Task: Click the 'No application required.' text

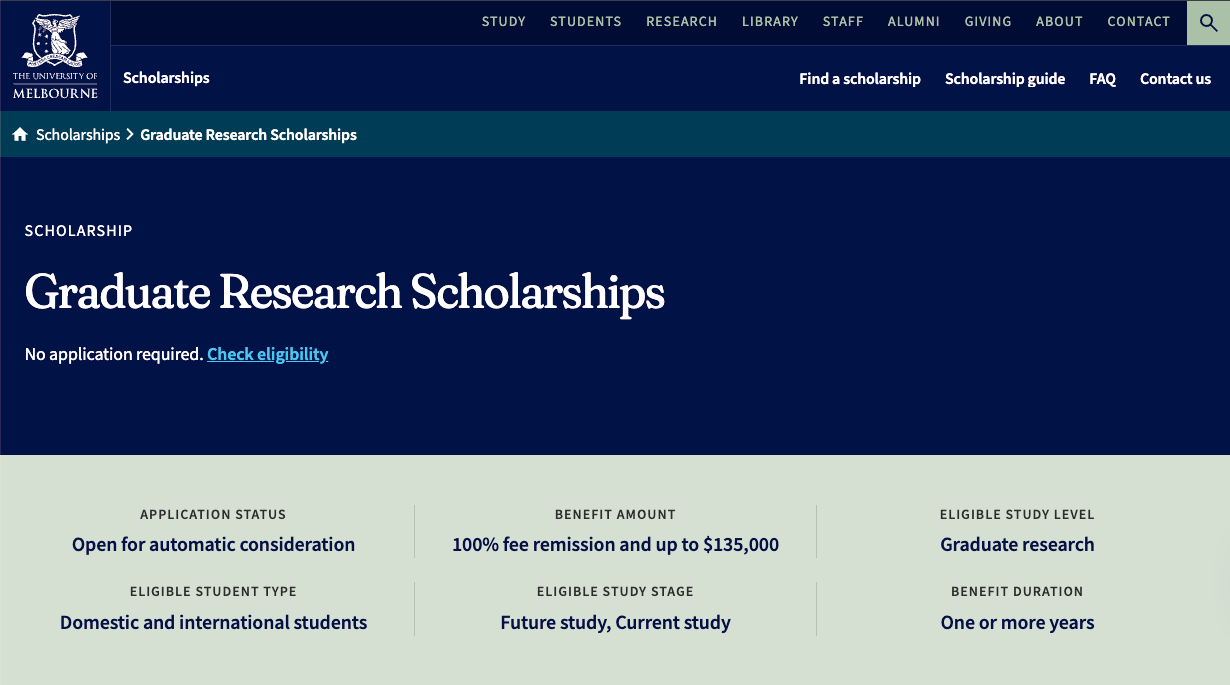Action: tap(114, 354)
